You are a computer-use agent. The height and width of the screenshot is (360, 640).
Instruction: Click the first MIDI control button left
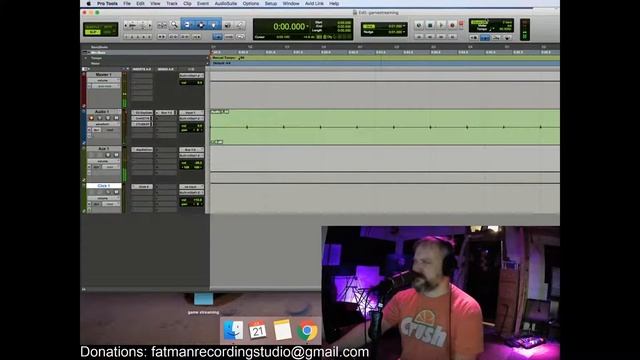474,38
